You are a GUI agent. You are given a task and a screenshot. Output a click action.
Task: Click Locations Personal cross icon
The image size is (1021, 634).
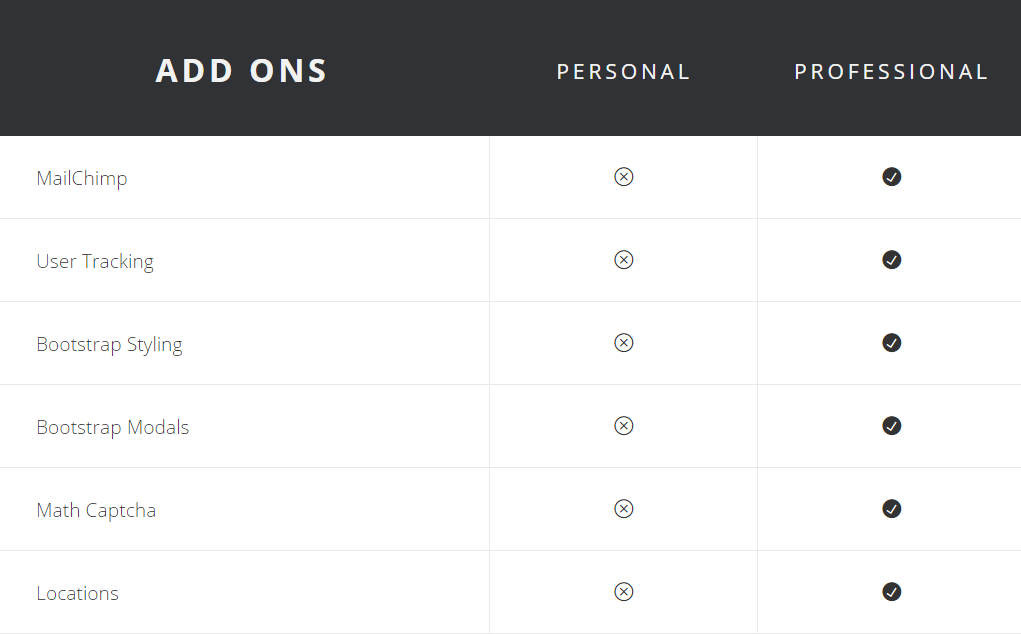[623, 592]
